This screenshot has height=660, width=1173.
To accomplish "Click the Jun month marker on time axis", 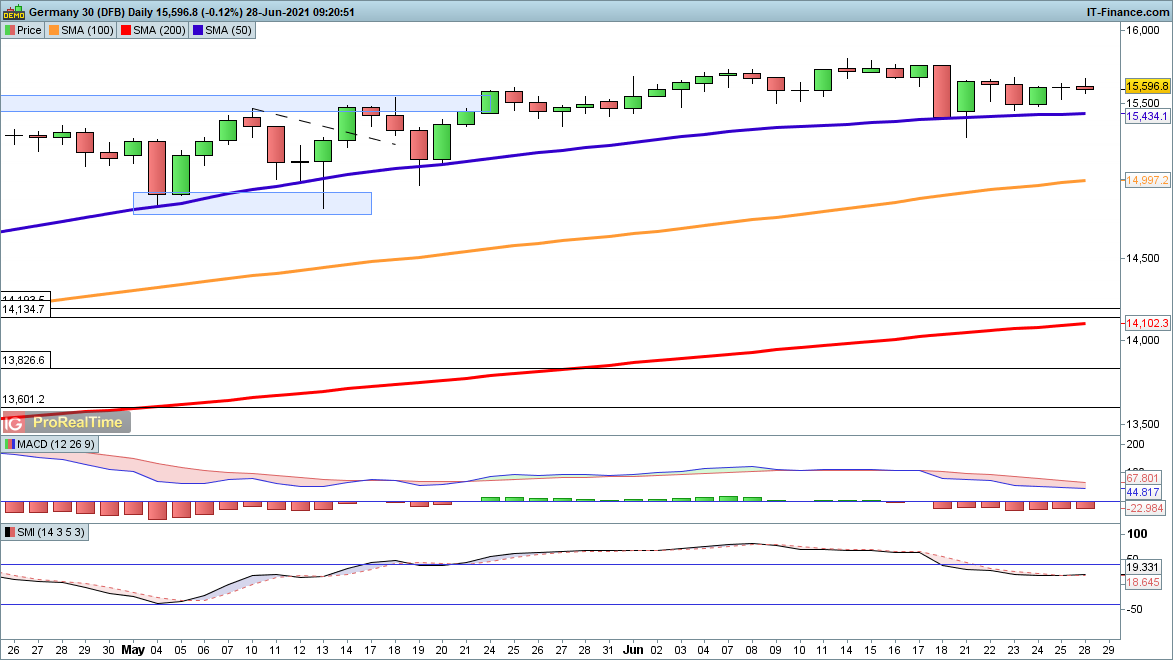I will pyautogui.click(x=632, y=649).
